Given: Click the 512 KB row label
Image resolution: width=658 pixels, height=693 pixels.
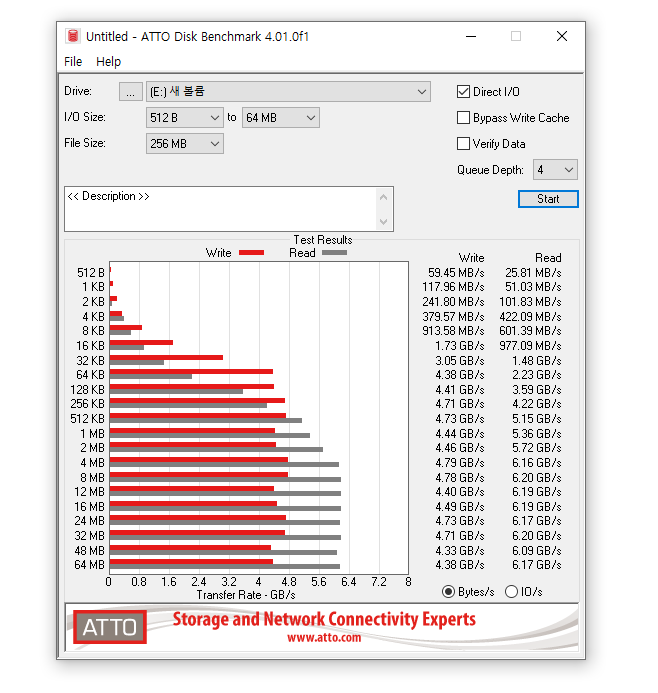Looking at the screenshot, I should pos(87,419).
